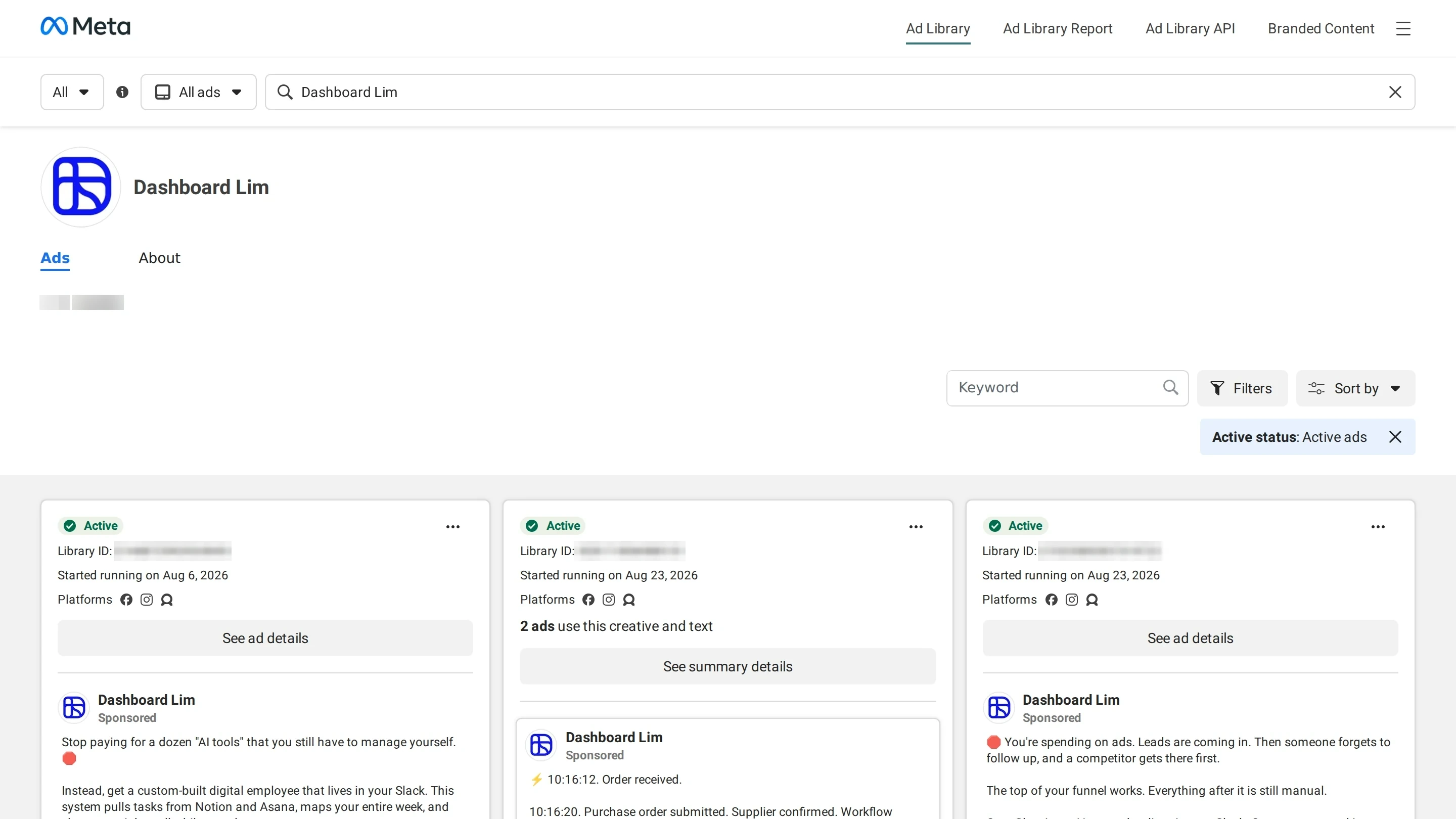Open more options on 2-ads creative card
This screenshot has height=819, width=1456.
[x=916, y=527]
